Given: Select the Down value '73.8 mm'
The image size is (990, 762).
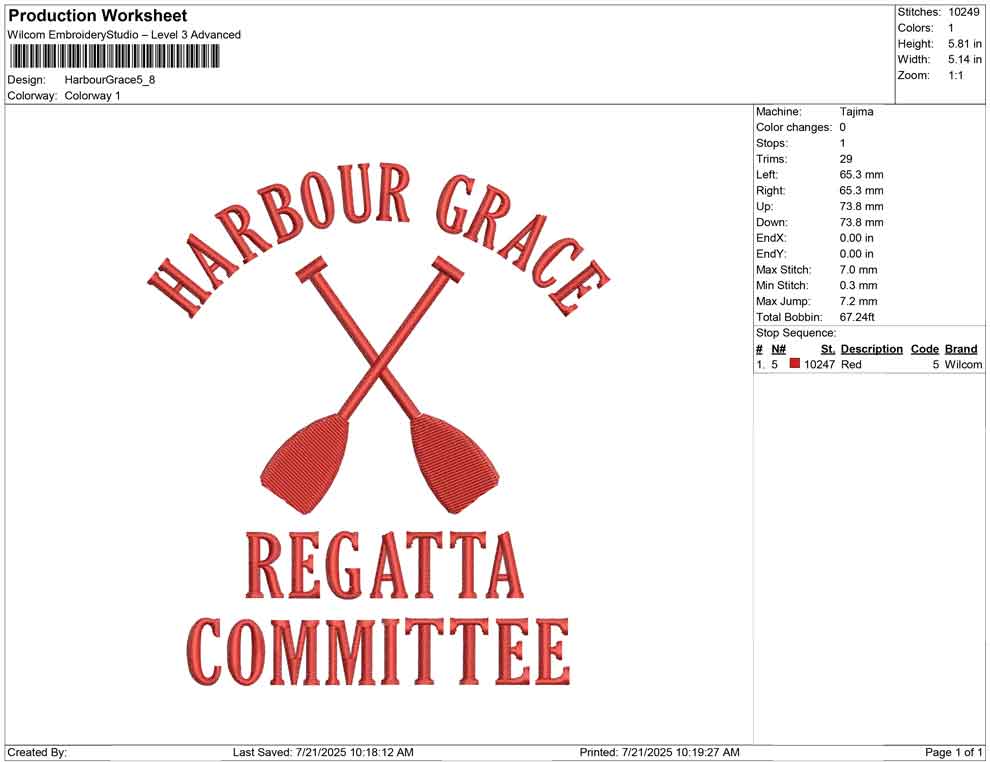Looking at the screenshot, I should 862,222.
